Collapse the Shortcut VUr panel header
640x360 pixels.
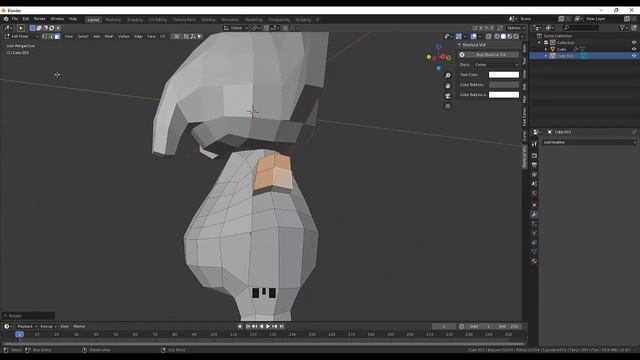pos(488,44)
